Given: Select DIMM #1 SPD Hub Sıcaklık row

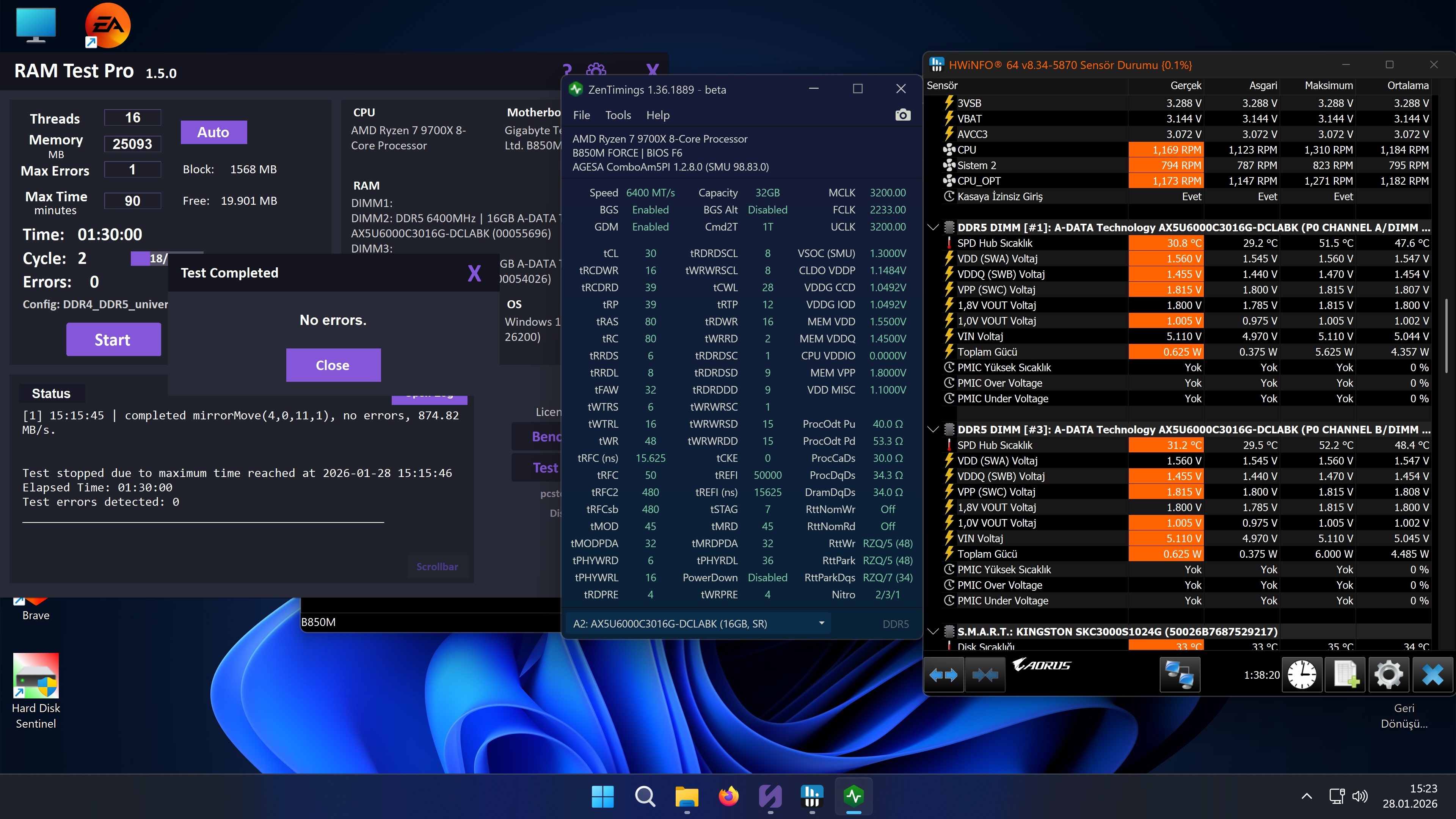Looking at the screenshot, I should point(1178,243).
